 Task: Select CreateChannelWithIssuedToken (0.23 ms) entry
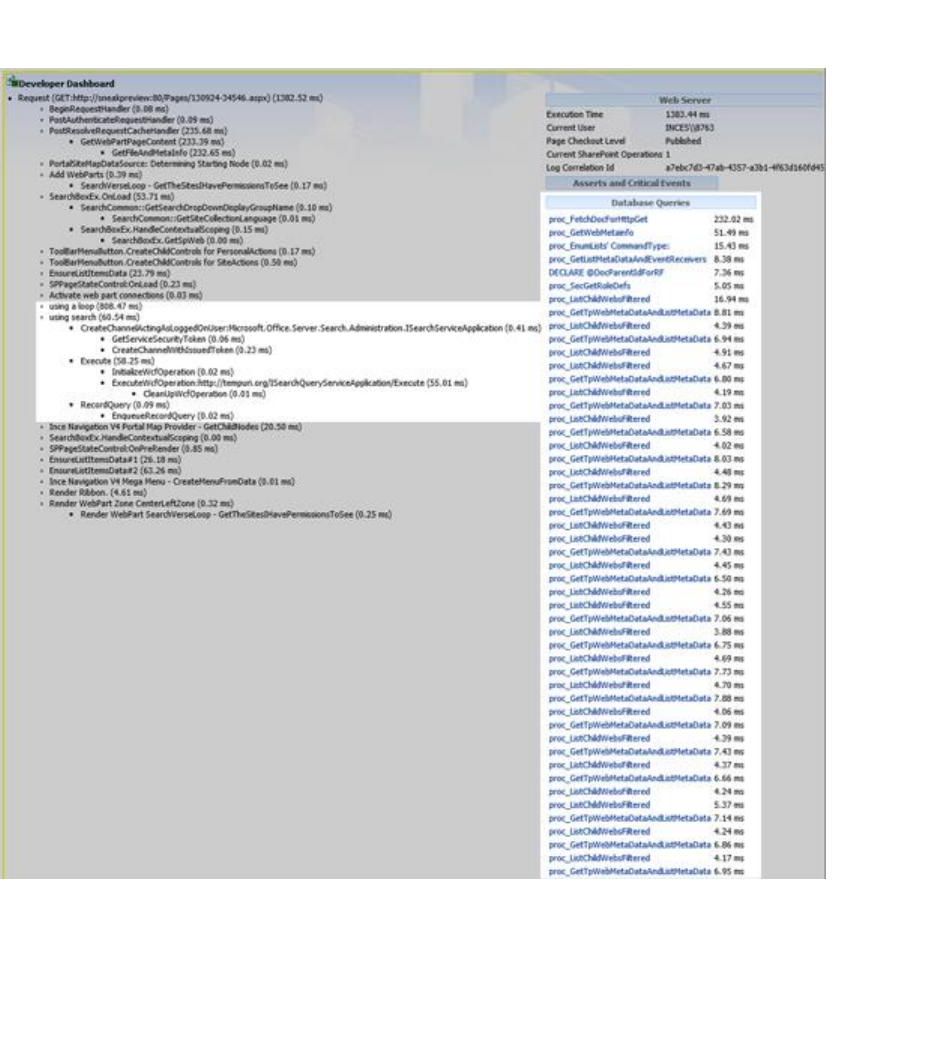[192, 350]
